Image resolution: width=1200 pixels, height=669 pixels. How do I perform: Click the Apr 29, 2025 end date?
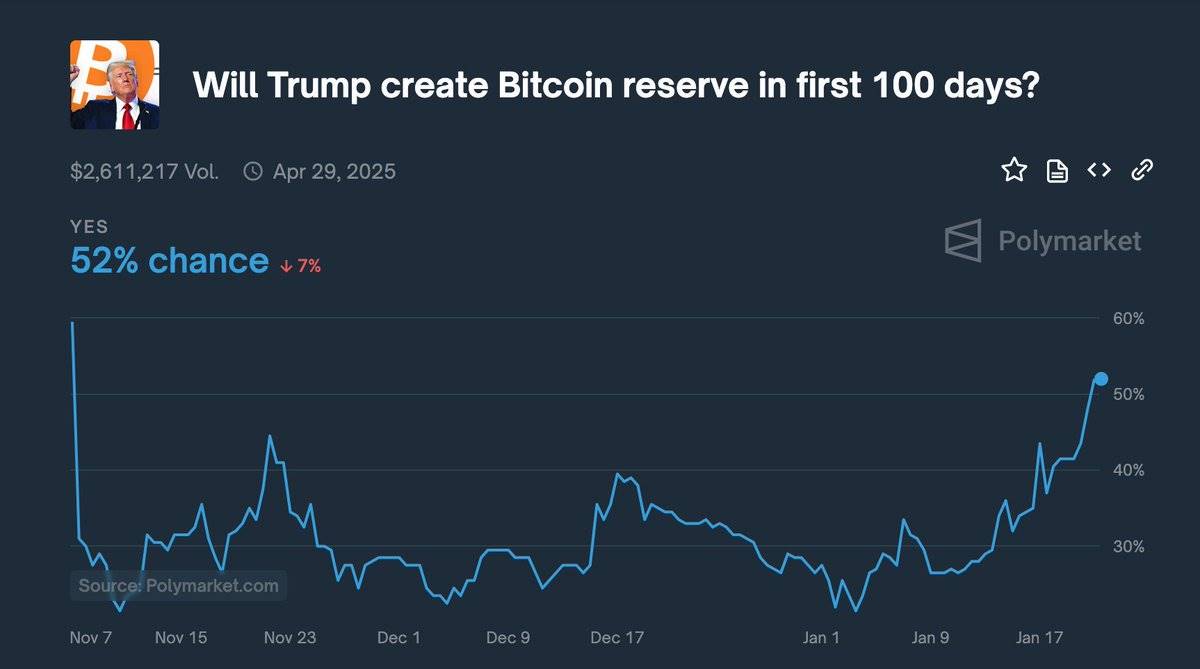click(335, 171)
